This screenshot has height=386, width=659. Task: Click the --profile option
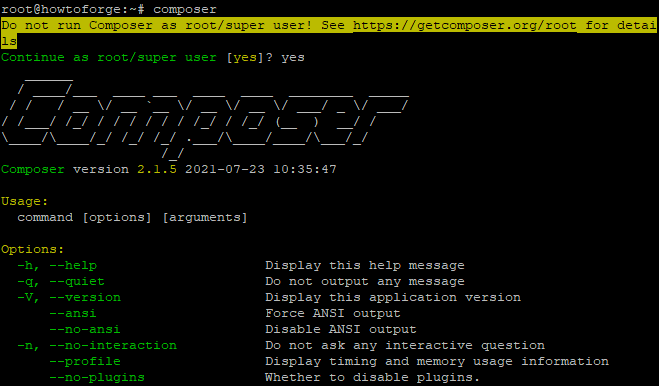85,361
